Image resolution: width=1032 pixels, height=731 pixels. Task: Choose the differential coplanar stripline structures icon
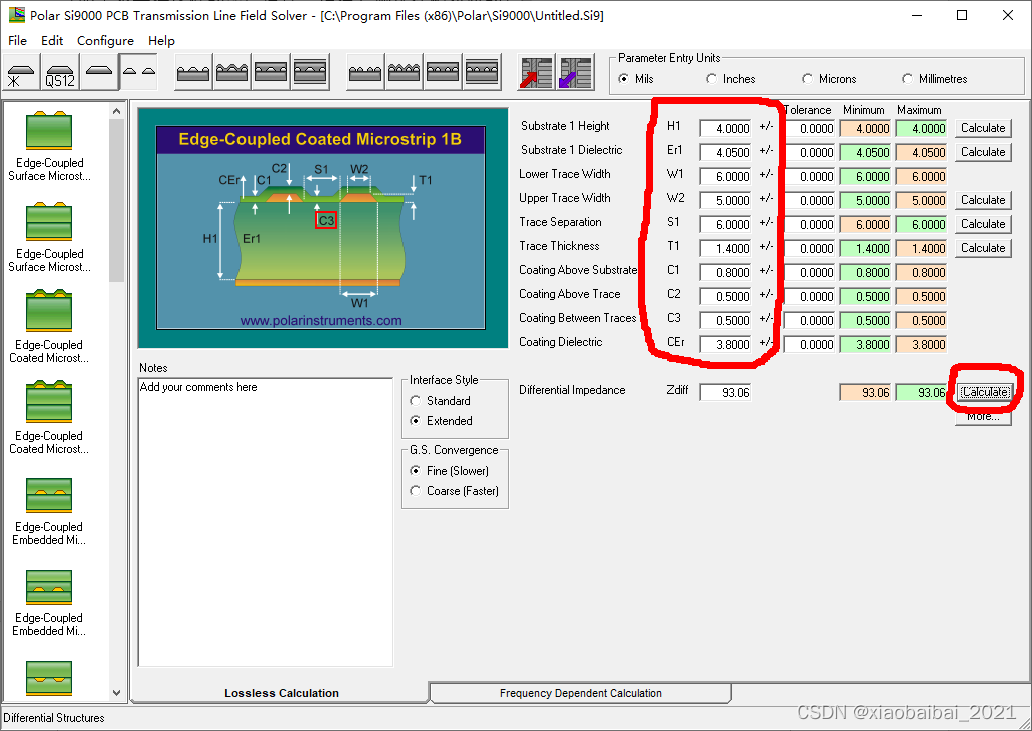point(482,72)
